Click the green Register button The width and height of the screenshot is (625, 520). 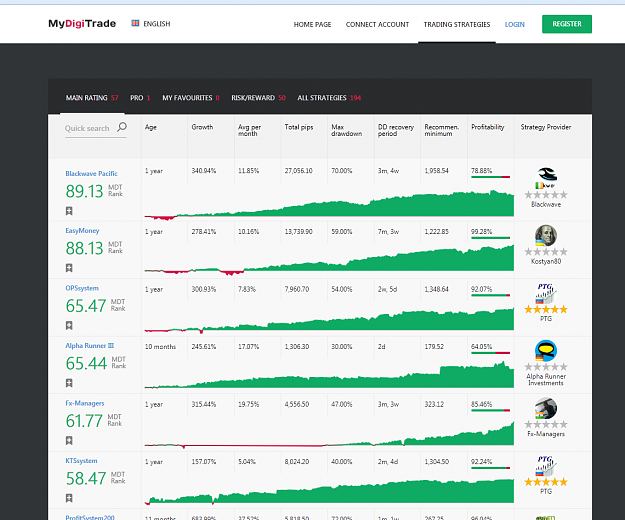(x=567, y=24)
